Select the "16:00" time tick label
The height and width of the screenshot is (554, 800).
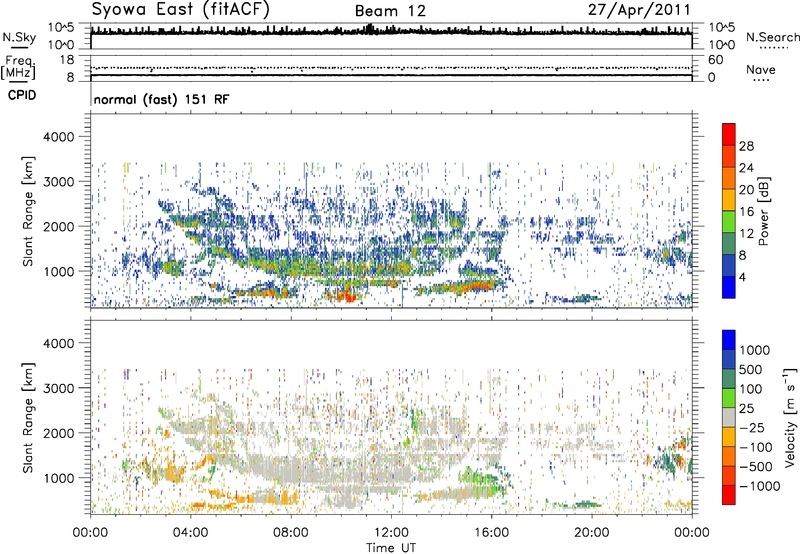coord(491,533)
